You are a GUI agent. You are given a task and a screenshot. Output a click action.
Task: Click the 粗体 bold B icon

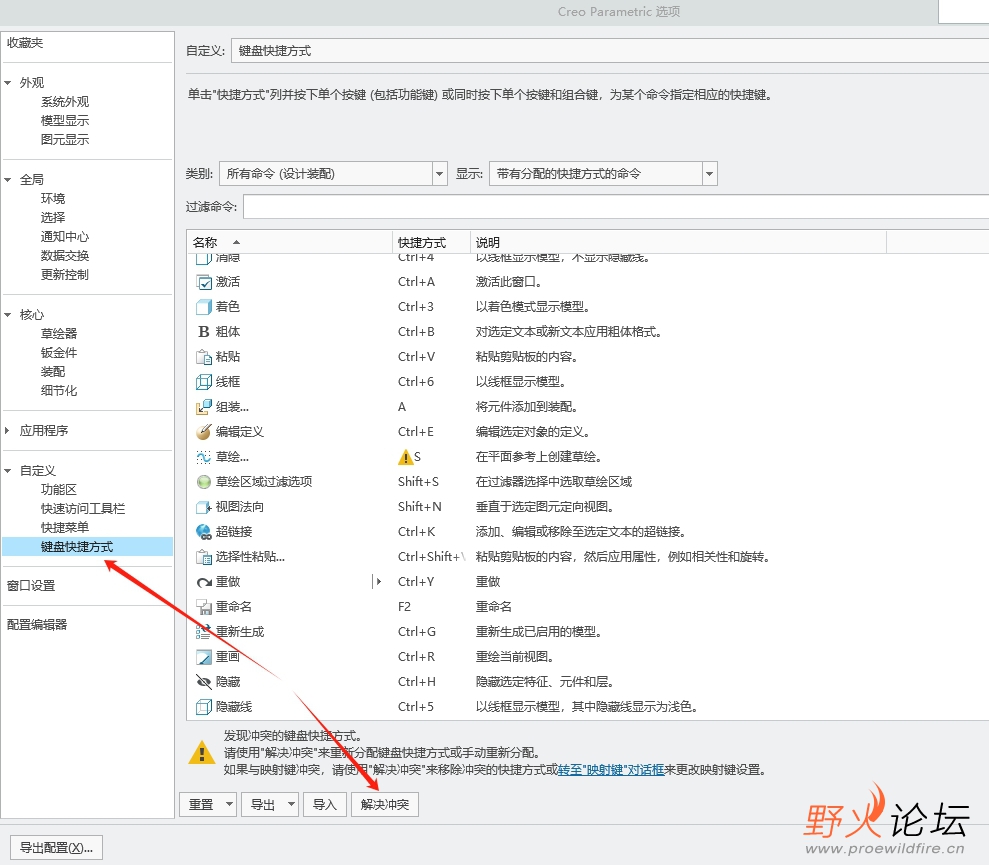click(x=204, y=332)
